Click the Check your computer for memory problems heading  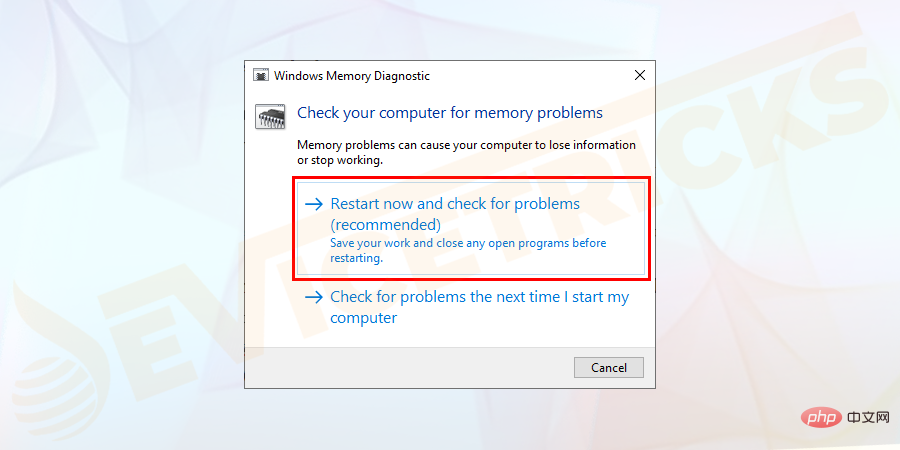pos(450,113)
